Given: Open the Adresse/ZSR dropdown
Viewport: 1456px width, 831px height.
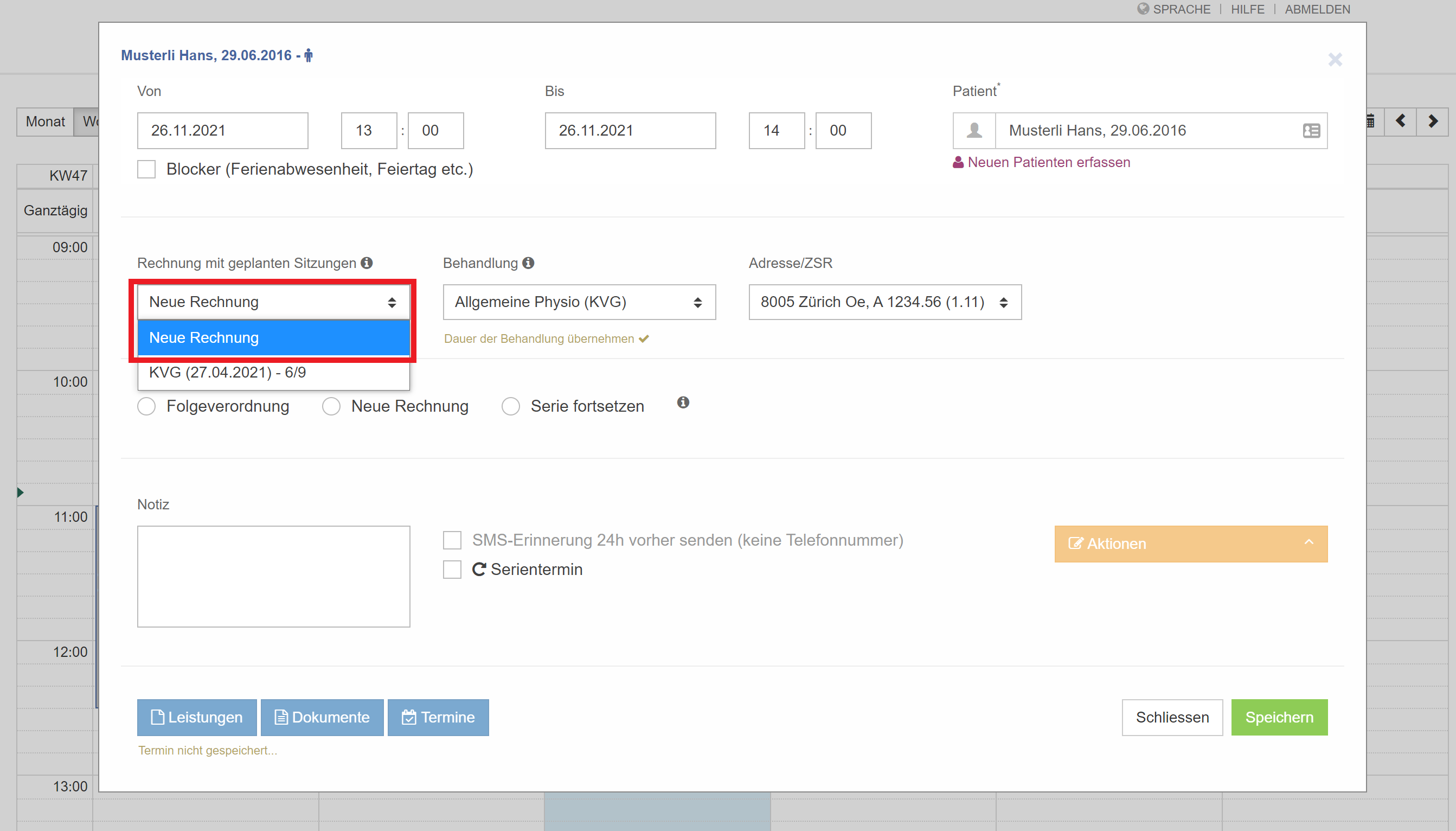Looking at the screenshot, I should (885, 302).
